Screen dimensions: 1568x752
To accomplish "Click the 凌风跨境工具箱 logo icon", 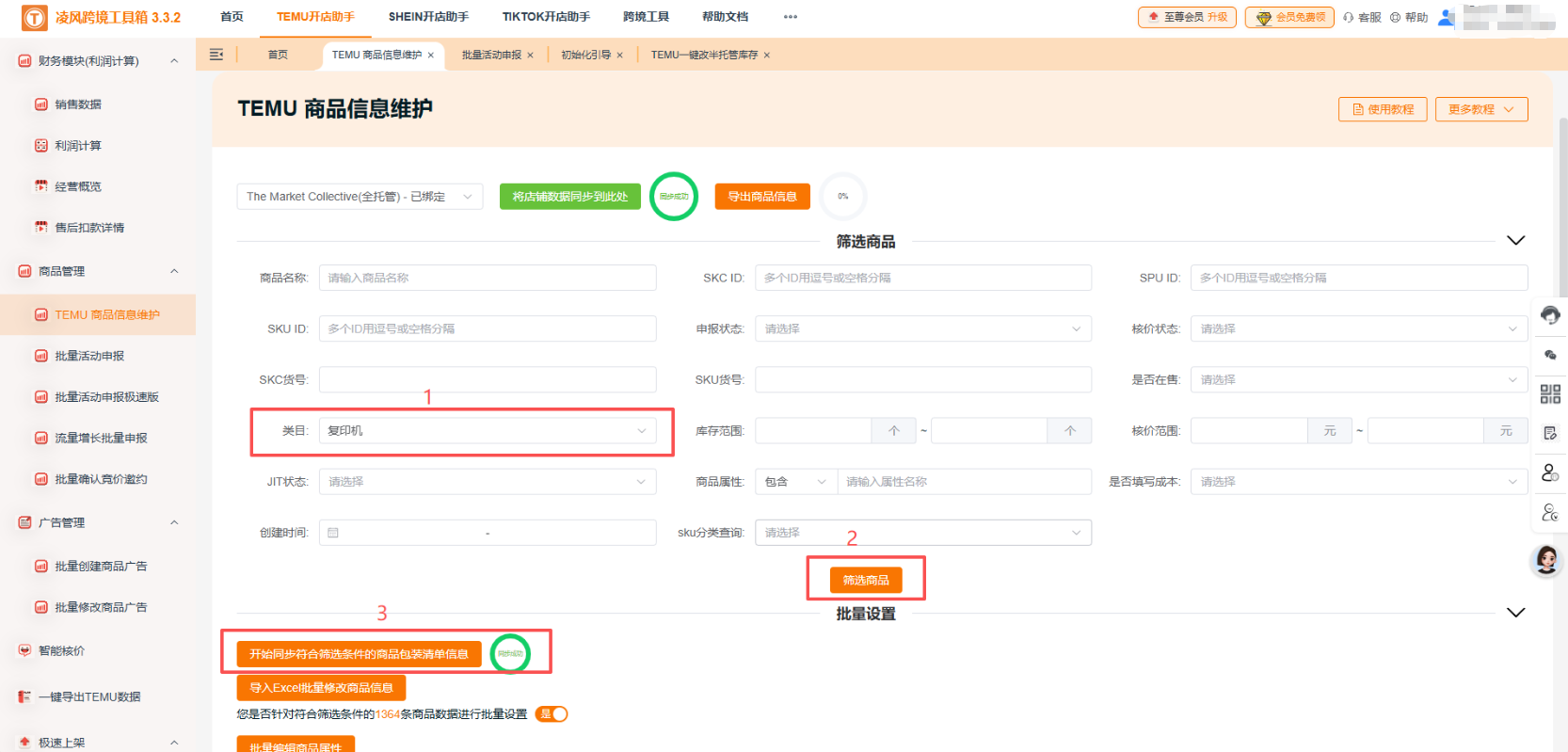I will [x=34, y=18].
